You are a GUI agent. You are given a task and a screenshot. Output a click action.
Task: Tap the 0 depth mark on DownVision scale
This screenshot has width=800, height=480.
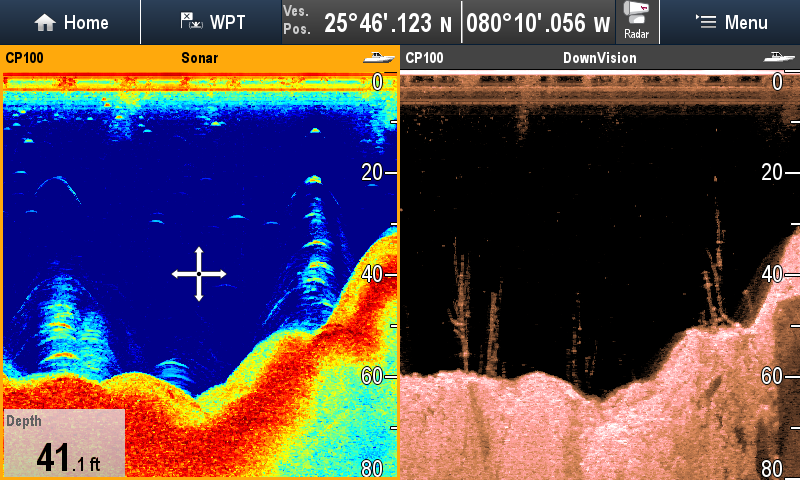pyautogui.click(x=778, y=82)
